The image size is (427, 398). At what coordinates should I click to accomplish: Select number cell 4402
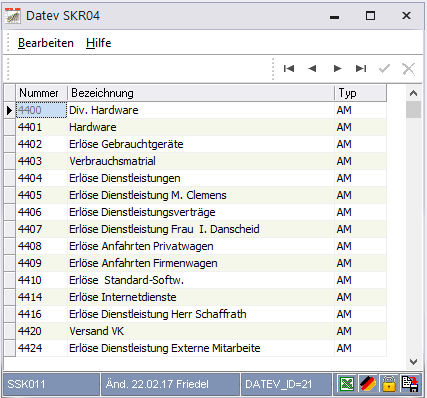click(x=41, y=144)
